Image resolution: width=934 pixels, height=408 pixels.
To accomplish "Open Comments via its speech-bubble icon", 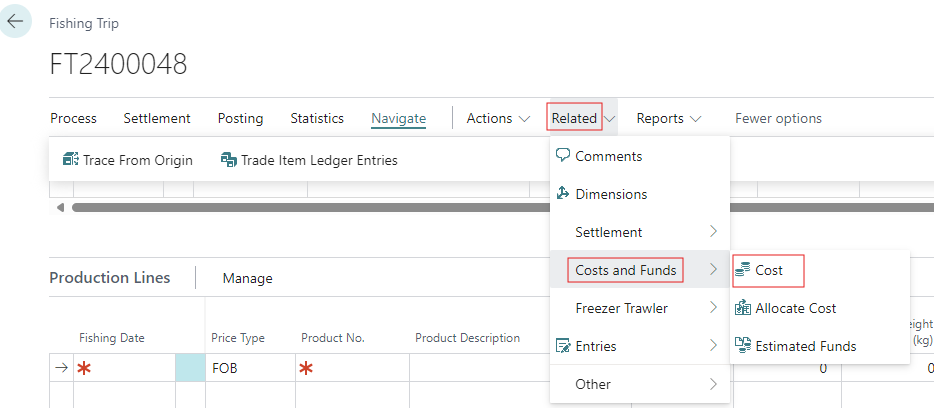I will 563,156.
